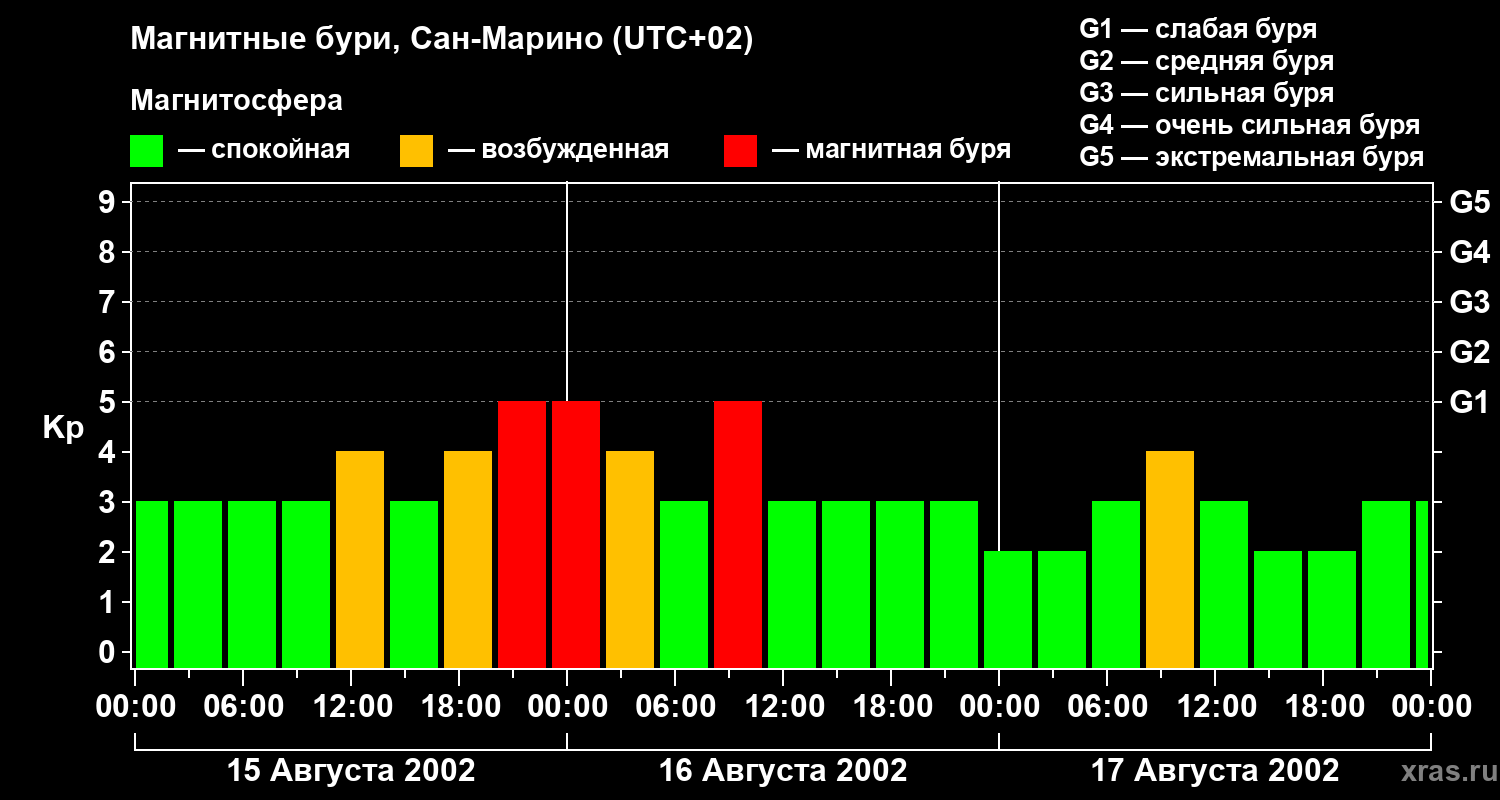Click the 16 Августа red bar before 12:00
The height and width of the screenshot is (800, 1500).
738,535
